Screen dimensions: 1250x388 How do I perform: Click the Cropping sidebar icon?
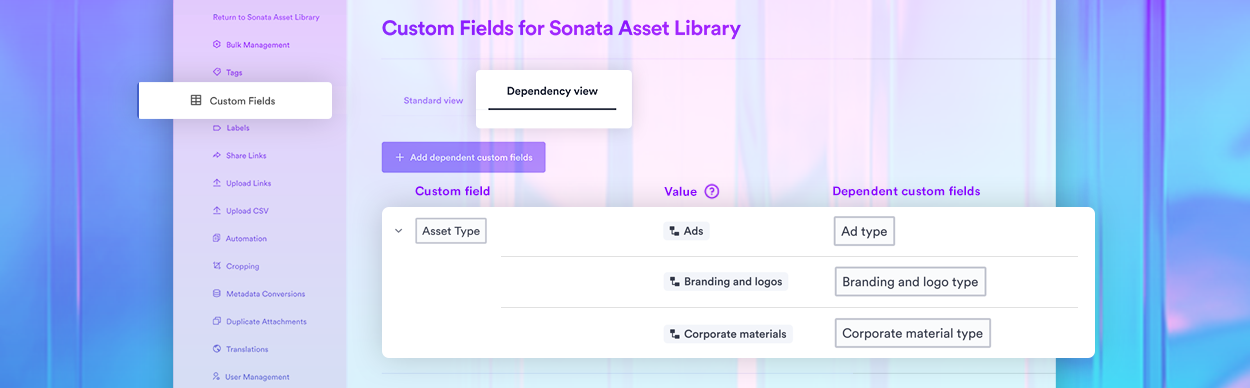coord(217,266)
